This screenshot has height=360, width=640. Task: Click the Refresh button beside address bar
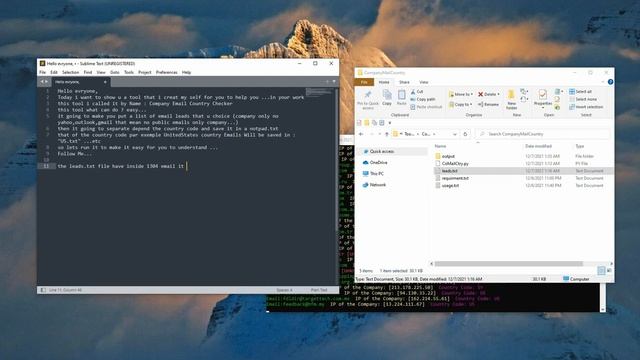[465, 134]
